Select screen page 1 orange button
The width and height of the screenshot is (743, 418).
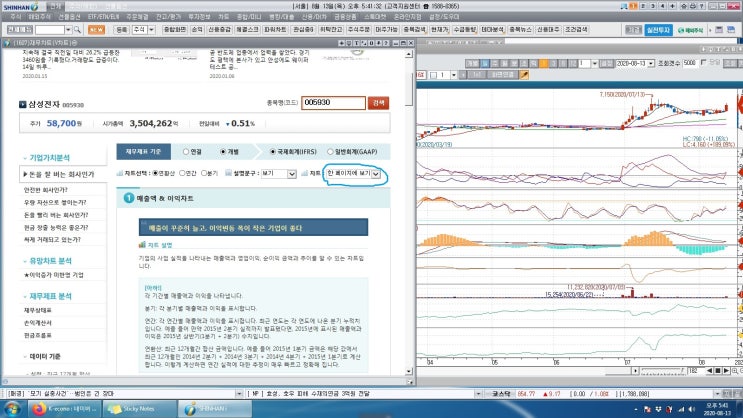tap(633, 6)
